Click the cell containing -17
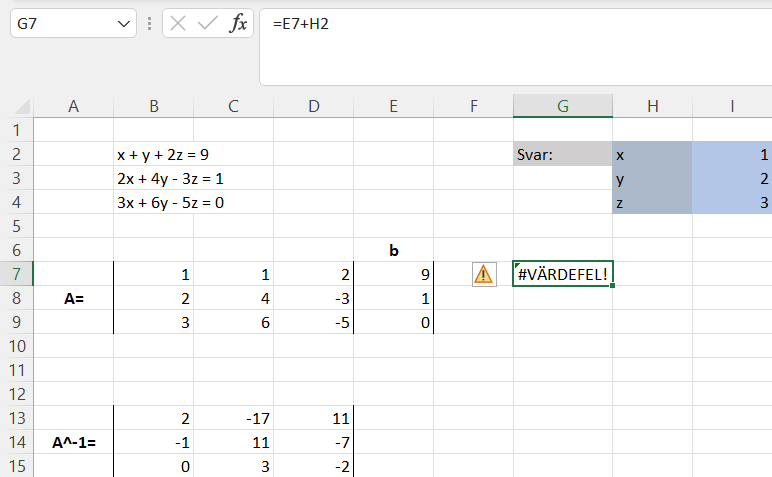This screenshot has width=772, height=477. pyautogui.click(x=233, y=418)
